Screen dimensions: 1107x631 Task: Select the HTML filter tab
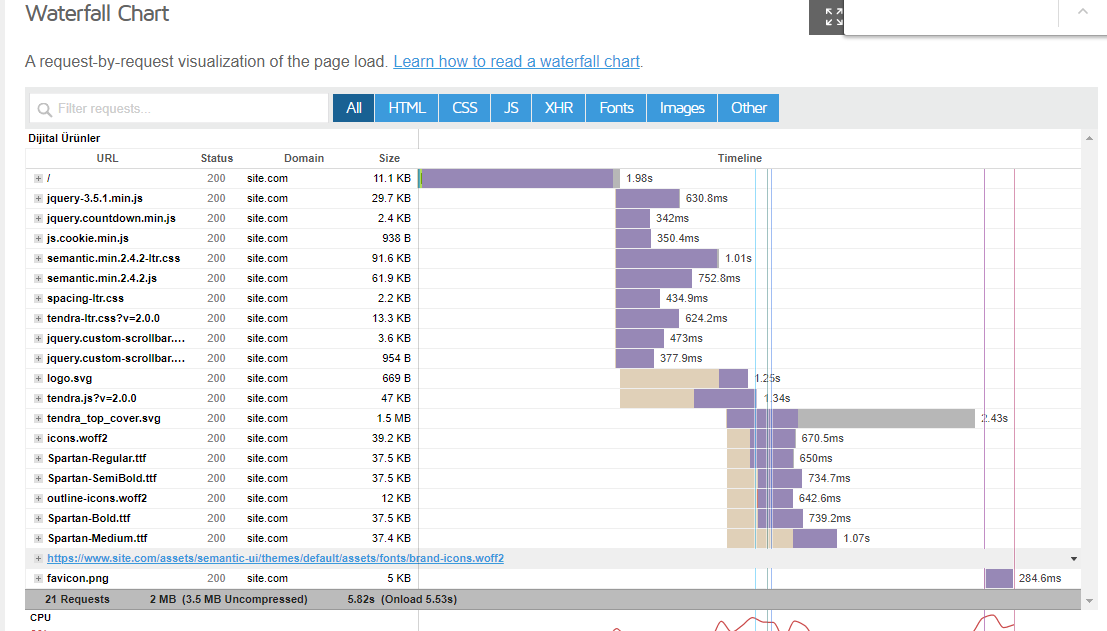pos(407,108)
